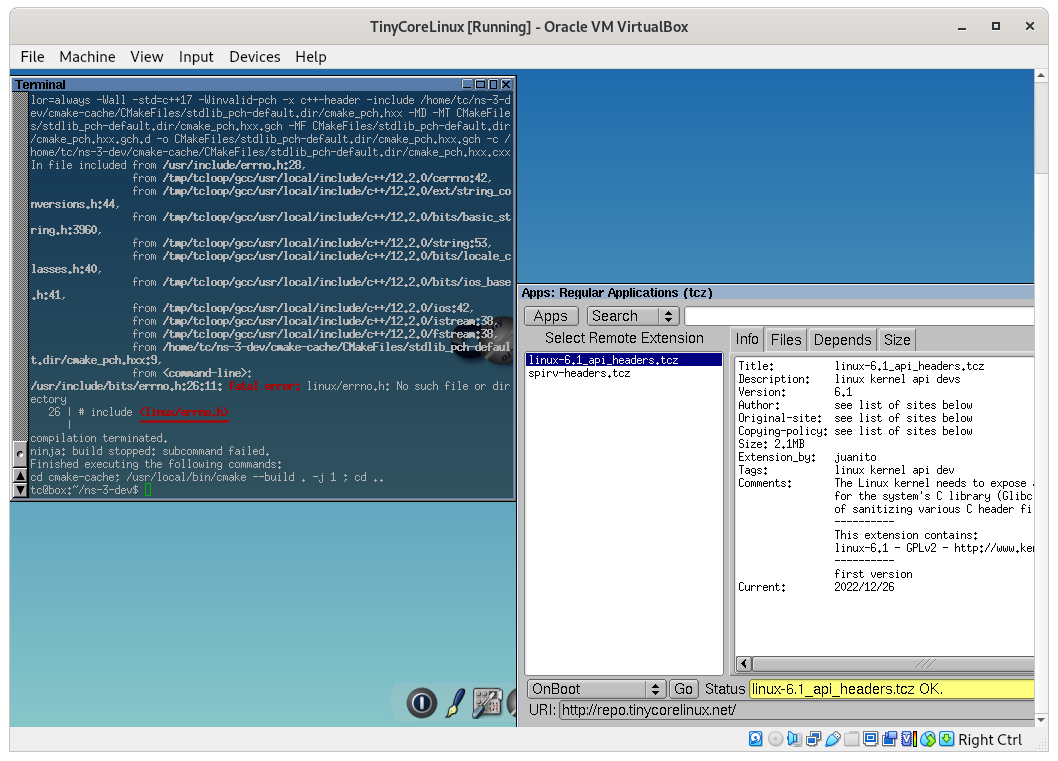Click the yellow Status message field
1058x761 pixels.
tap(891, 689)
